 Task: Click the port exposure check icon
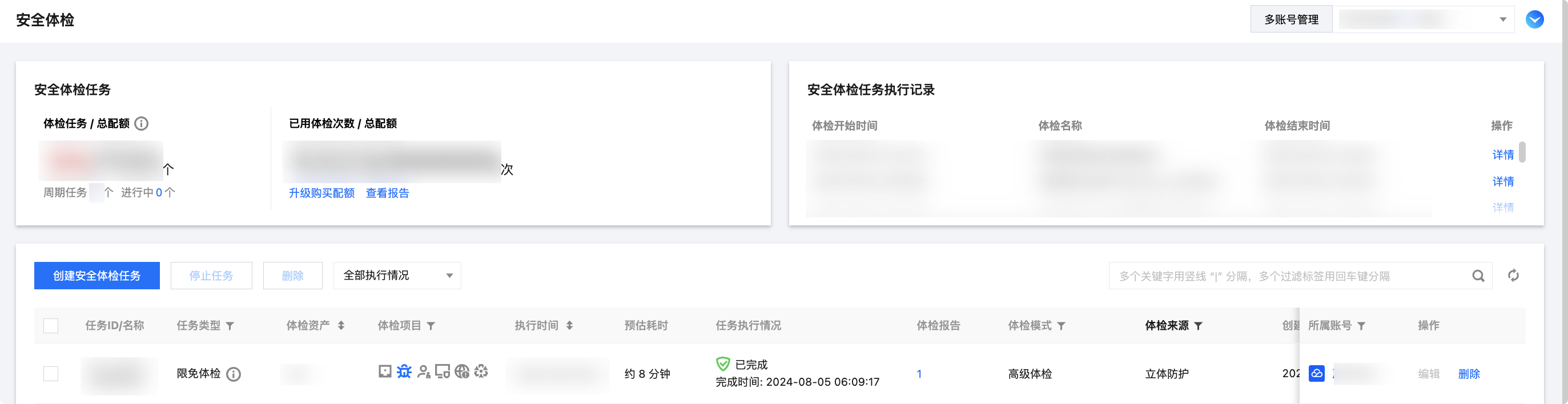[385, 371]
